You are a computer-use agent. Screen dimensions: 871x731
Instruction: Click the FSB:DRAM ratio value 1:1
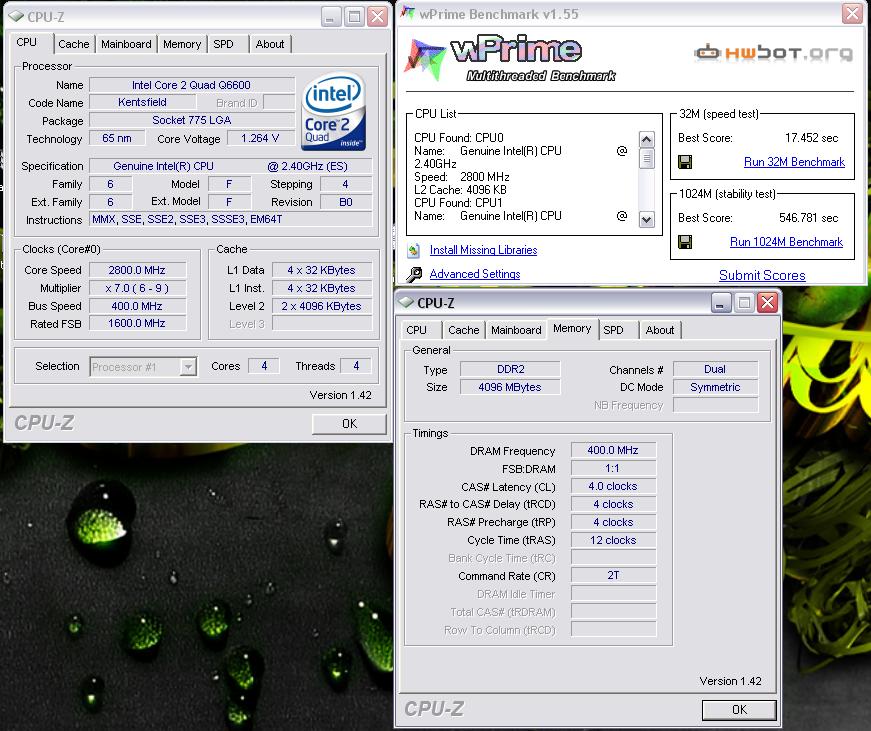(x=613, y=468)
